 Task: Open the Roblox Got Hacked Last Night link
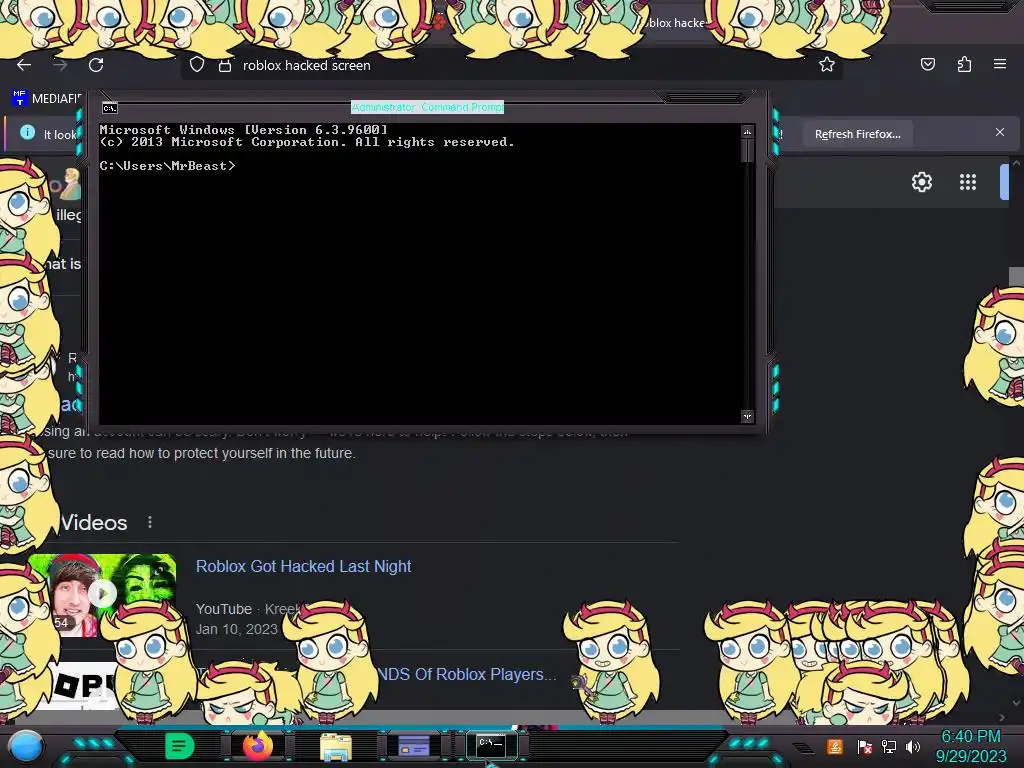pyautogui.click(x=303, y=566)
